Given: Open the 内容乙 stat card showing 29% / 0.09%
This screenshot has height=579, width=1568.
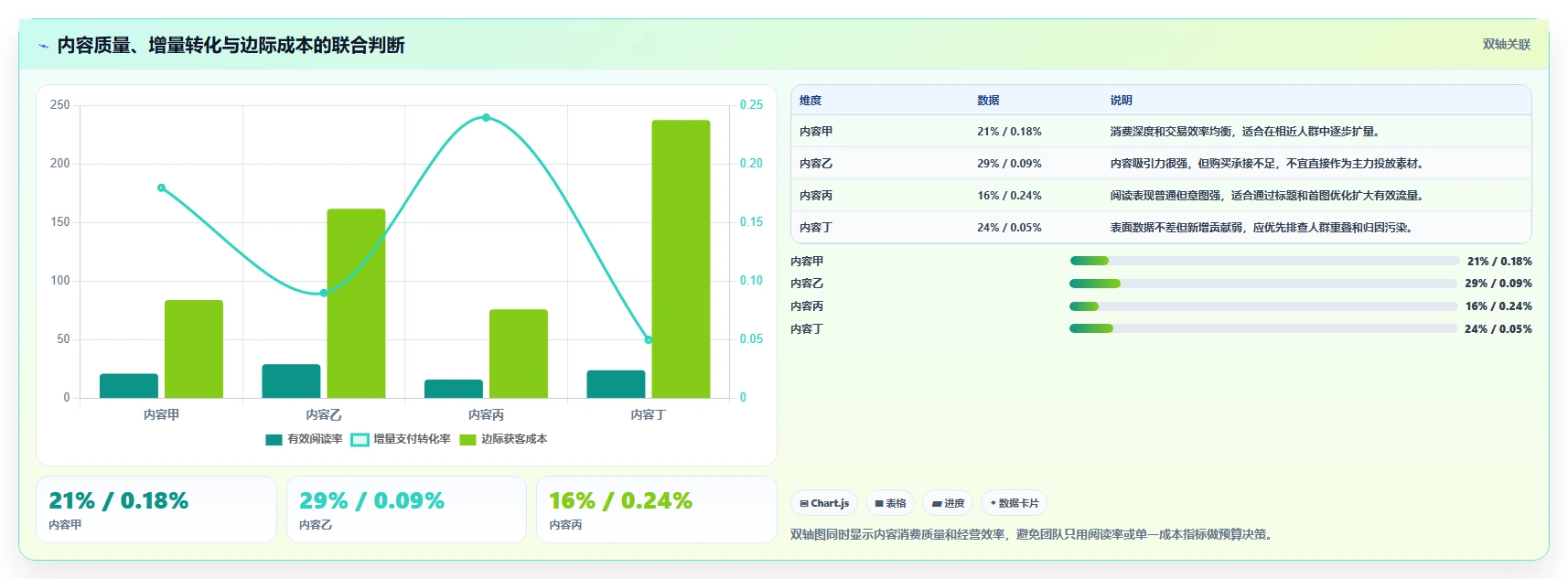Looking at the screenshot, I should pos(406,509).
